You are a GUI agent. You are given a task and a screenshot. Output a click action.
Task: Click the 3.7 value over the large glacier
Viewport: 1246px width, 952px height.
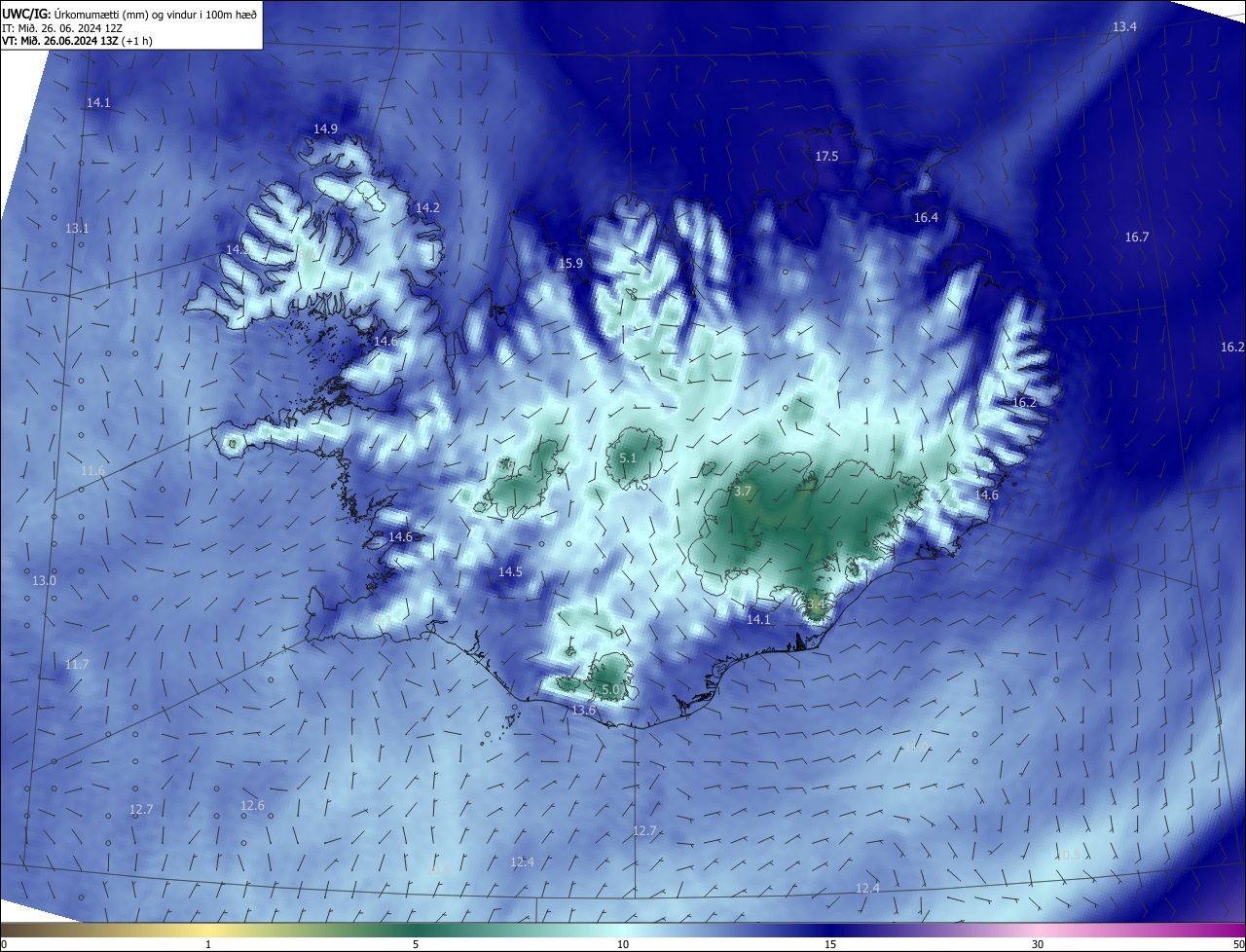click(x=743, y=492)
